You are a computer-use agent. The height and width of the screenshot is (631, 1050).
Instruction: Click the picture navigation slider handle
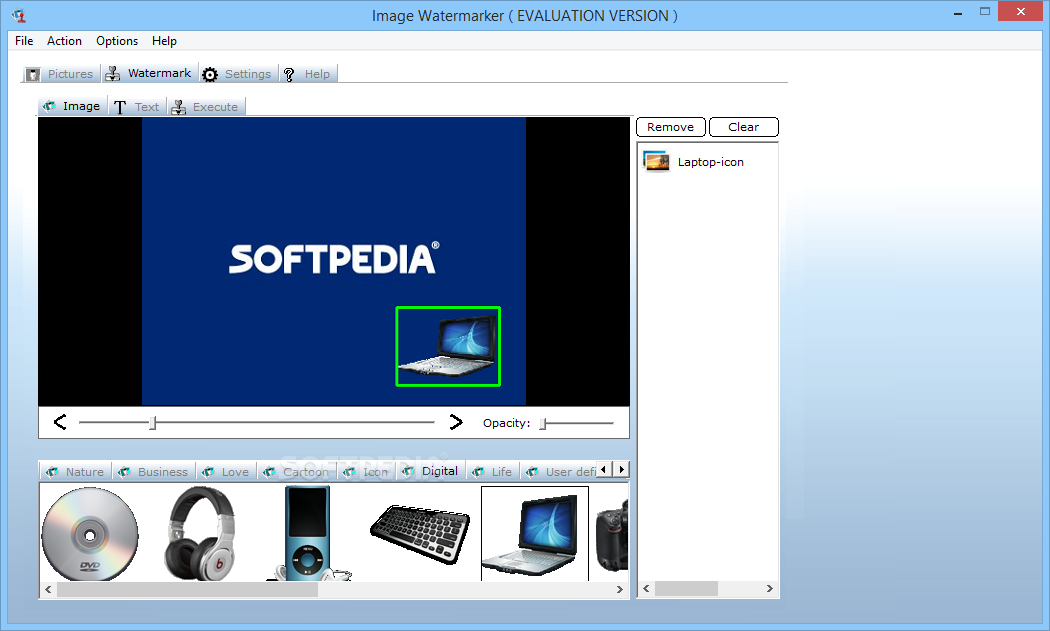point(153,423)
